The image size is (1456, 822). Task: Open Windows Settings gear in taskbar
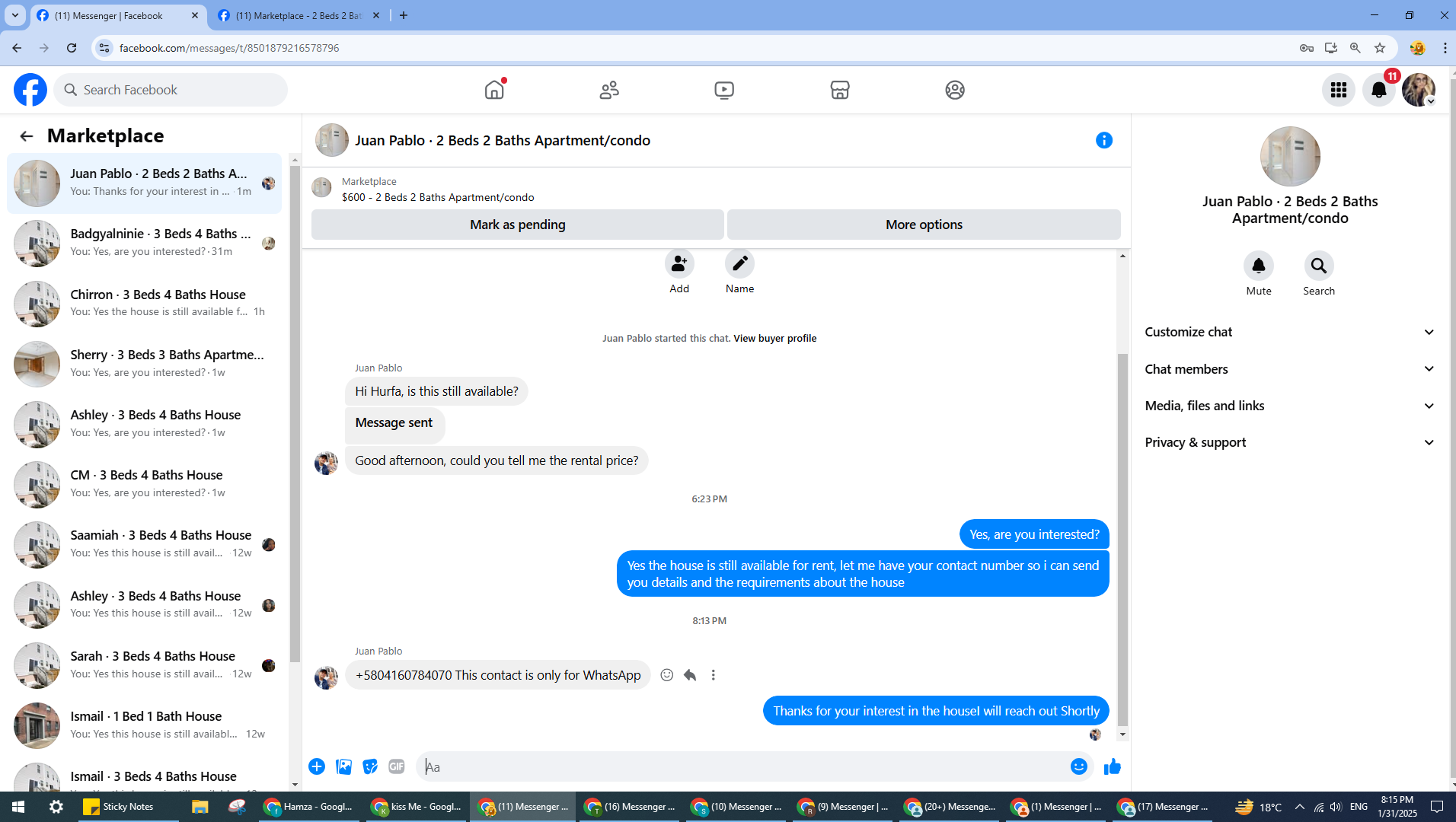point(56,807)
